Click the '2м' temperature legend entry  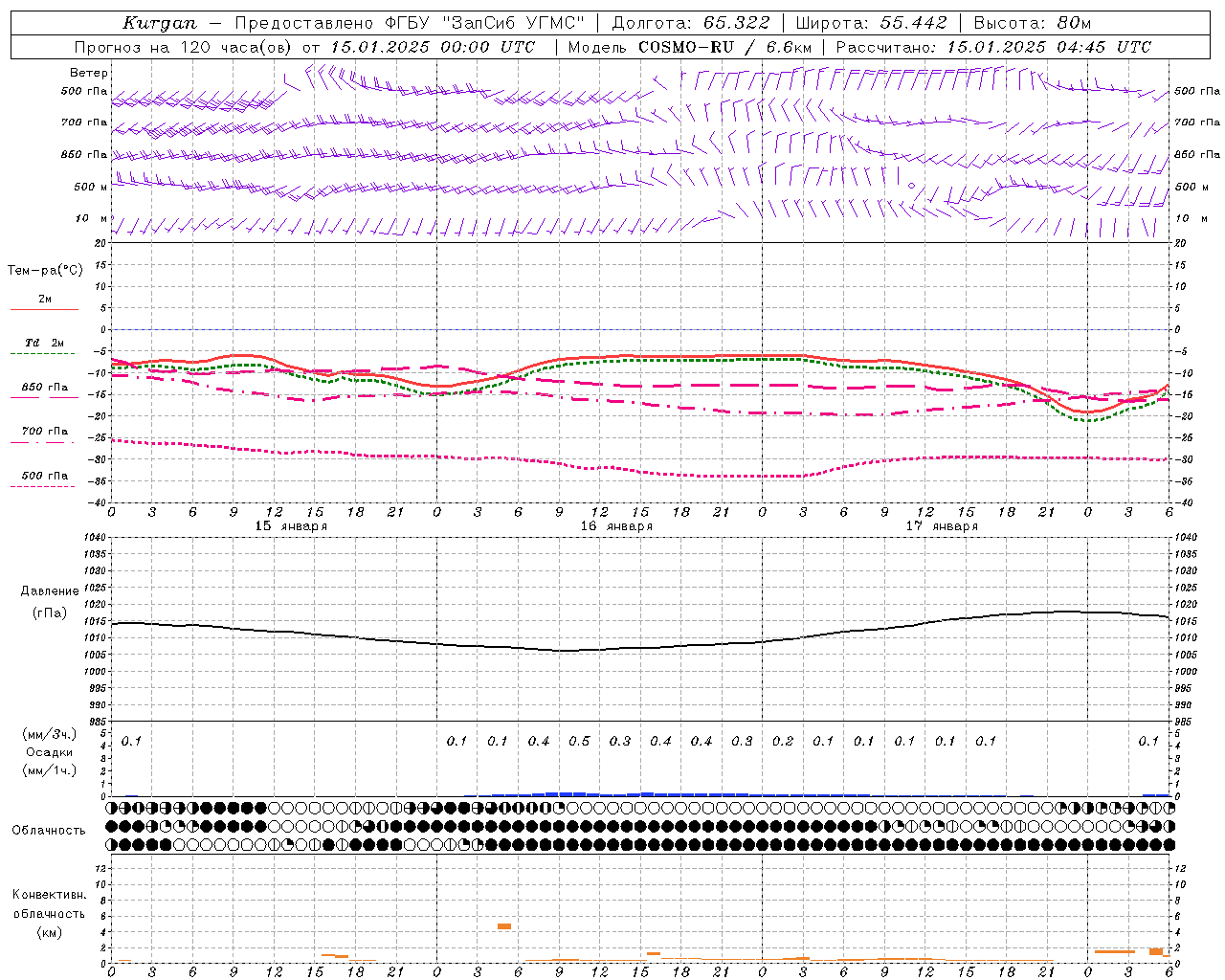(x=45, y=299)
